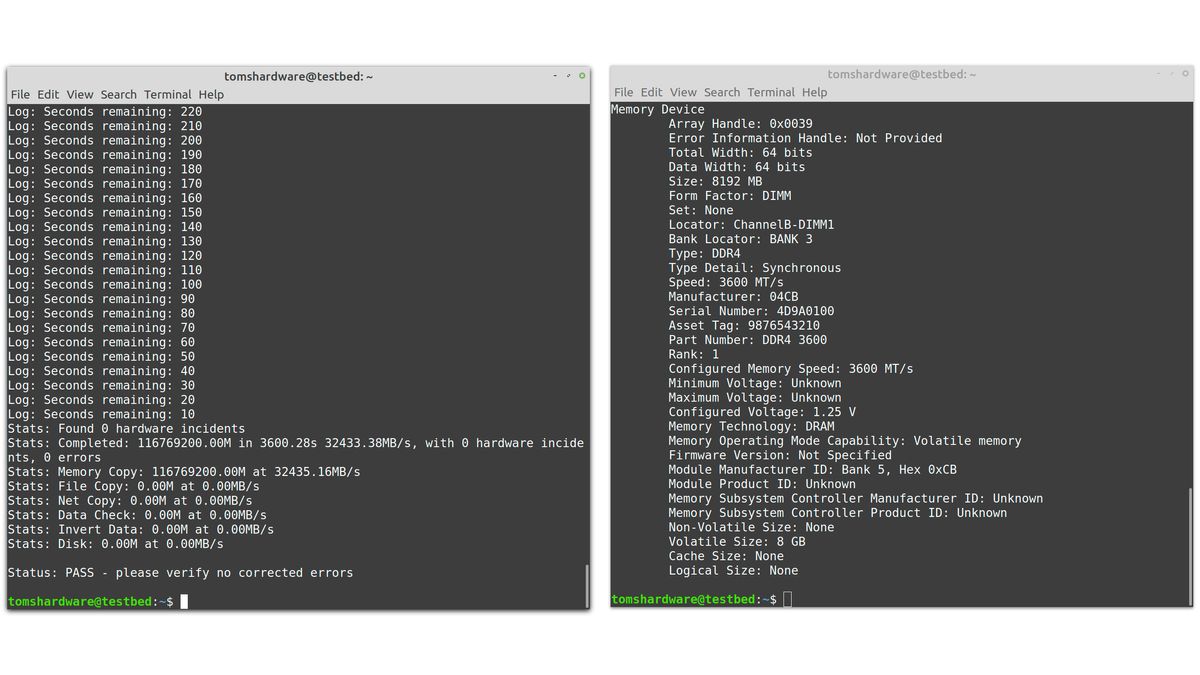
Task: Click 'Serial Number: 4D9A0100' line
Action: point(751,311)
